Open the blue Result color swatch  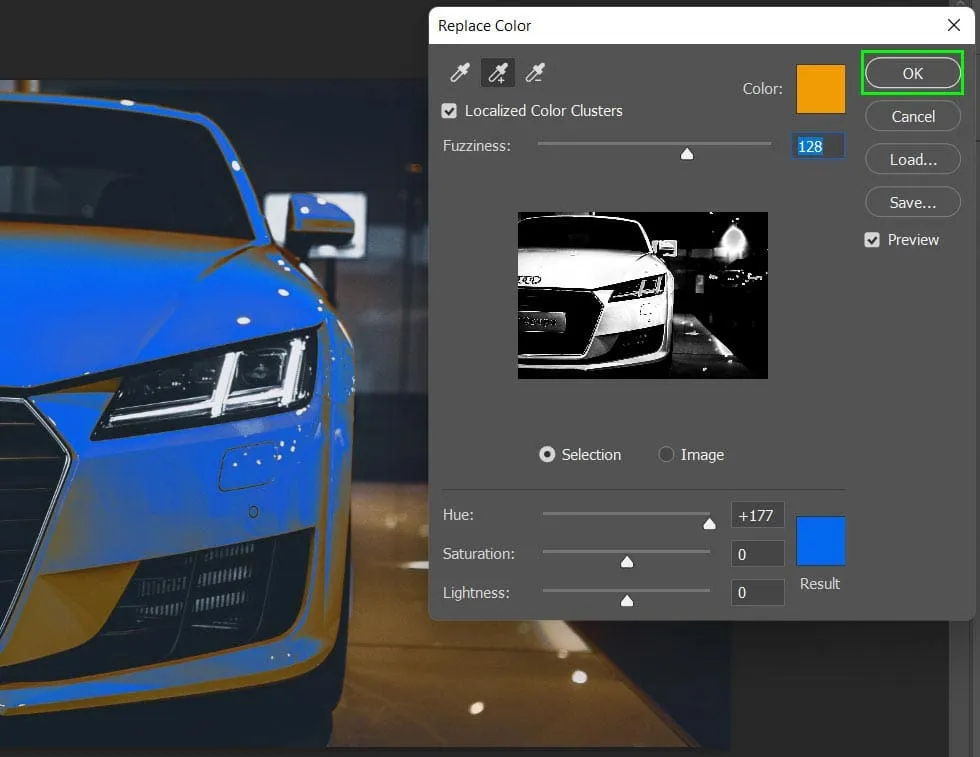click(820, 541)
